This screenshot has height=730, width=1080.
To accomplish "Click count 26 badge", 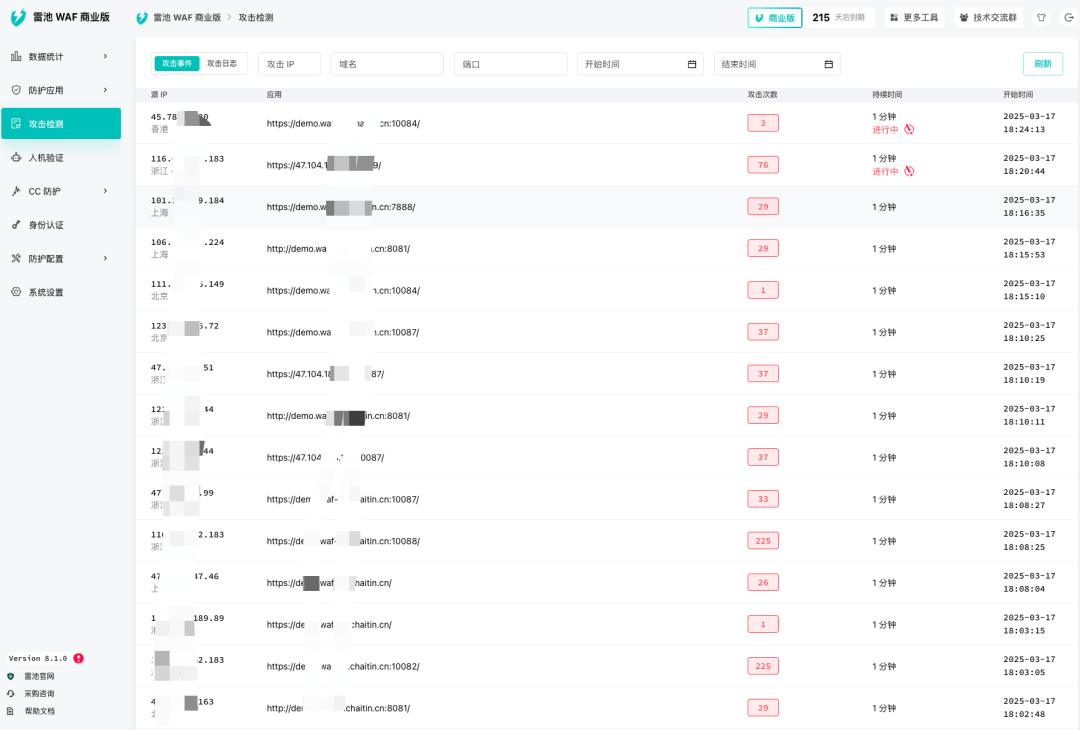I will 763,583.
